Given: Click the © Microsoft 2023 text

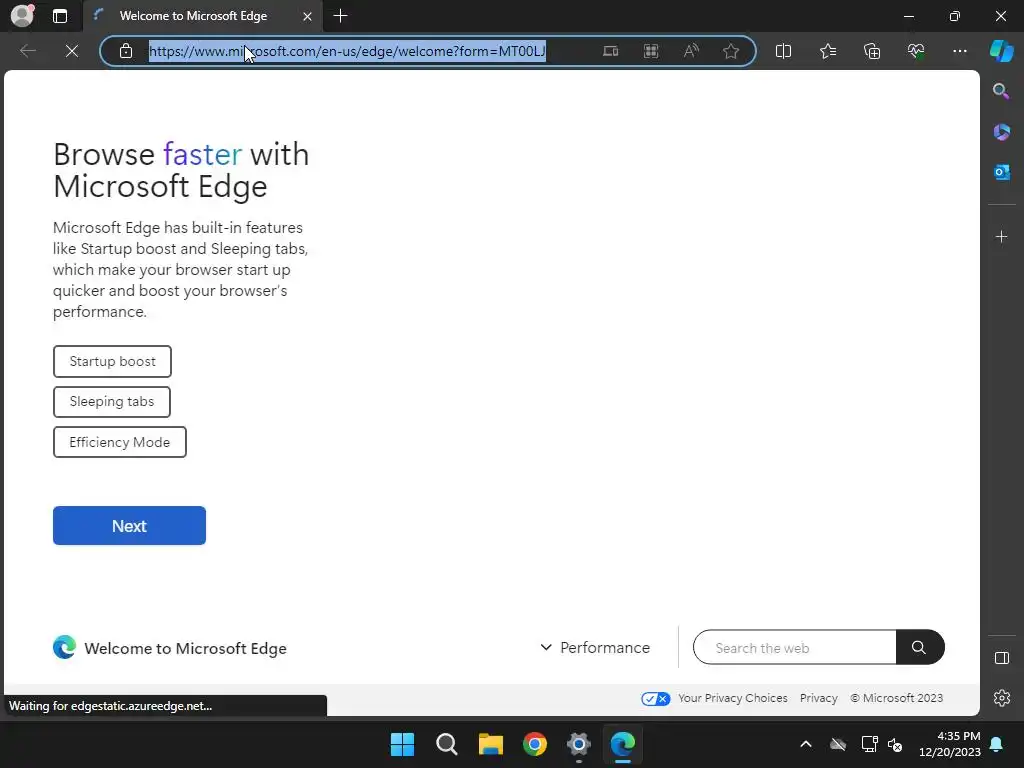Looking at the screenshot, I should pyautogui.click(x=897, y=698).
